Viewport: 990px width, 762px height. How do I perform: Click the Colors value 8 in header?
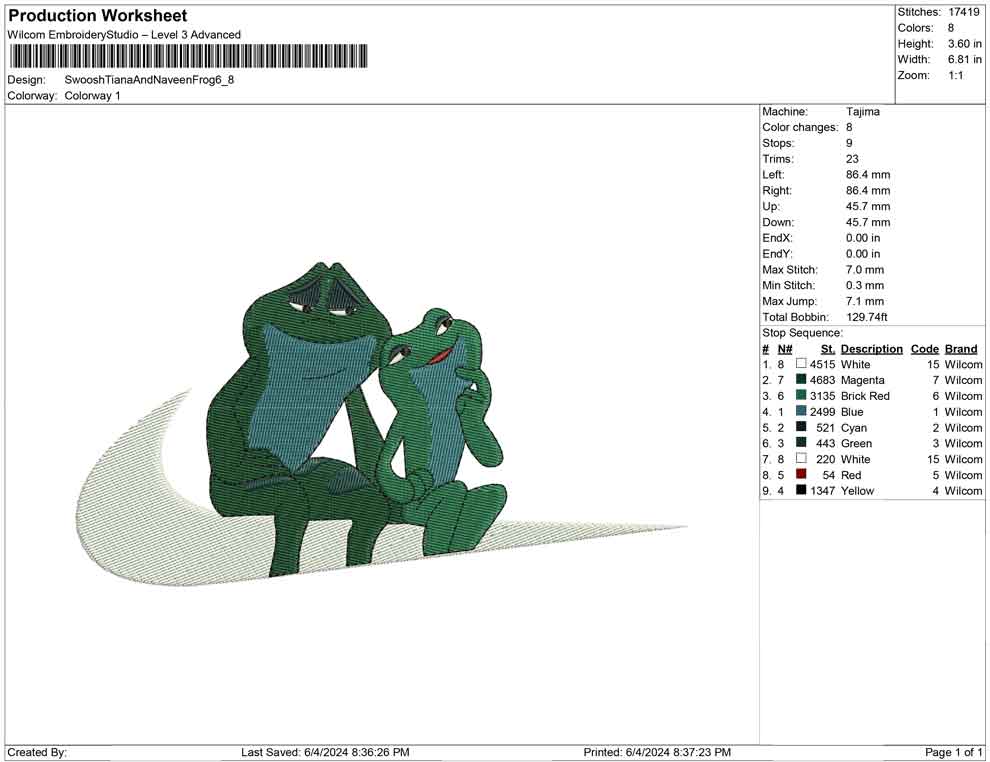(951, 28)
